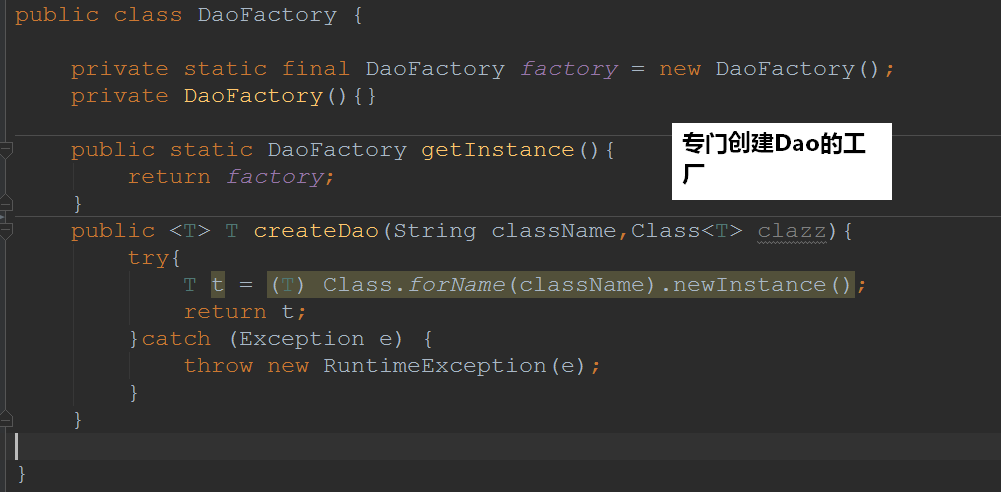
Task: Click the newInstance() call
Action: coord(763,285)
